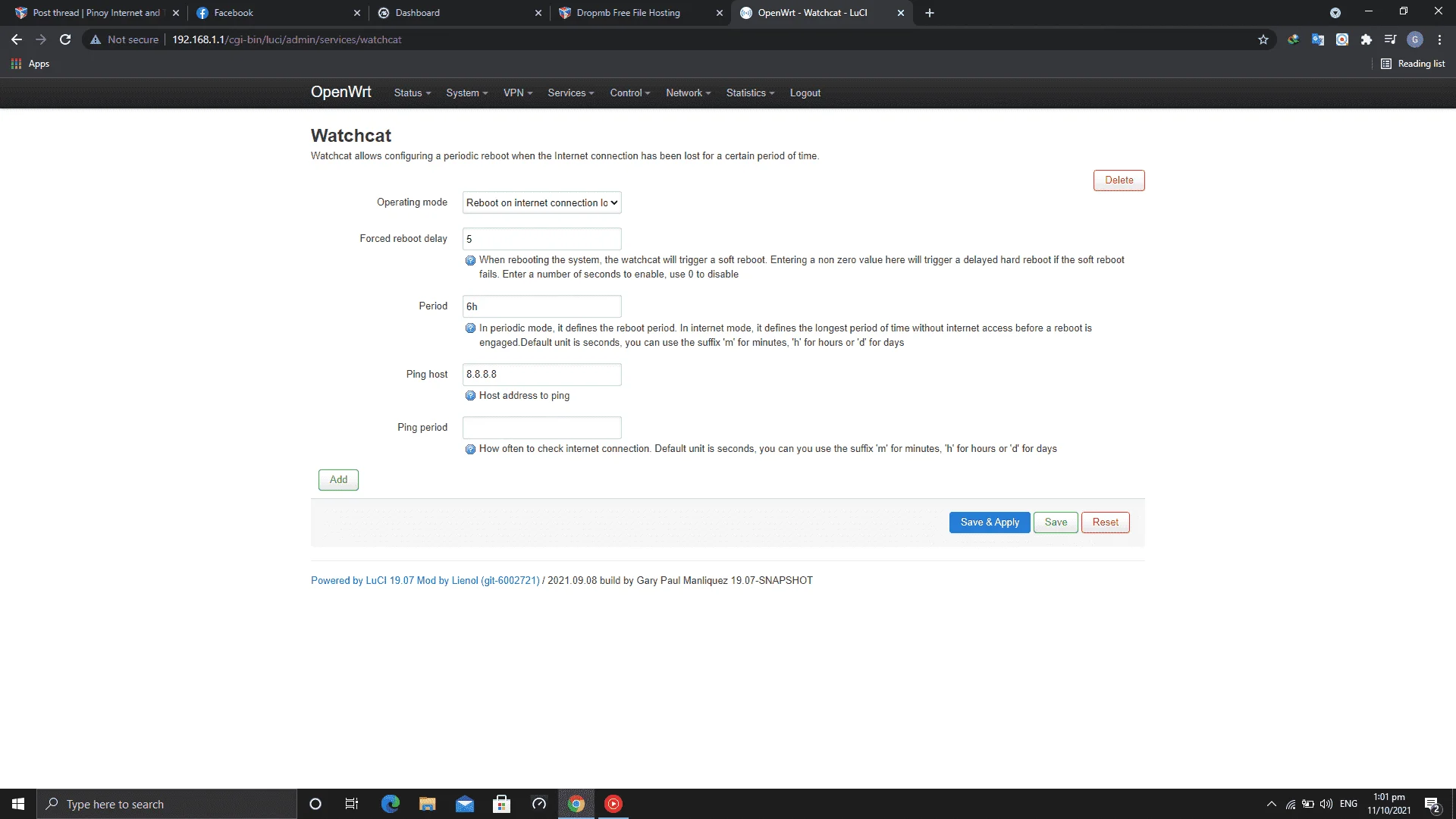Screen dimensions: 1456x819
Task: Click the OpenWrt brand logo link
Action: (x=341, y=93)
